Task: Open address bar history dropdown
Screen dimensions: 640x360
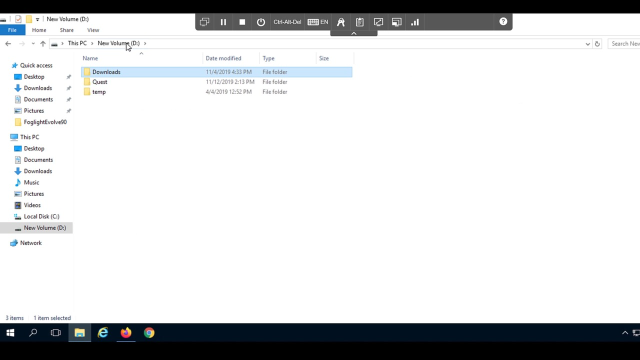Action: (588, 44)
